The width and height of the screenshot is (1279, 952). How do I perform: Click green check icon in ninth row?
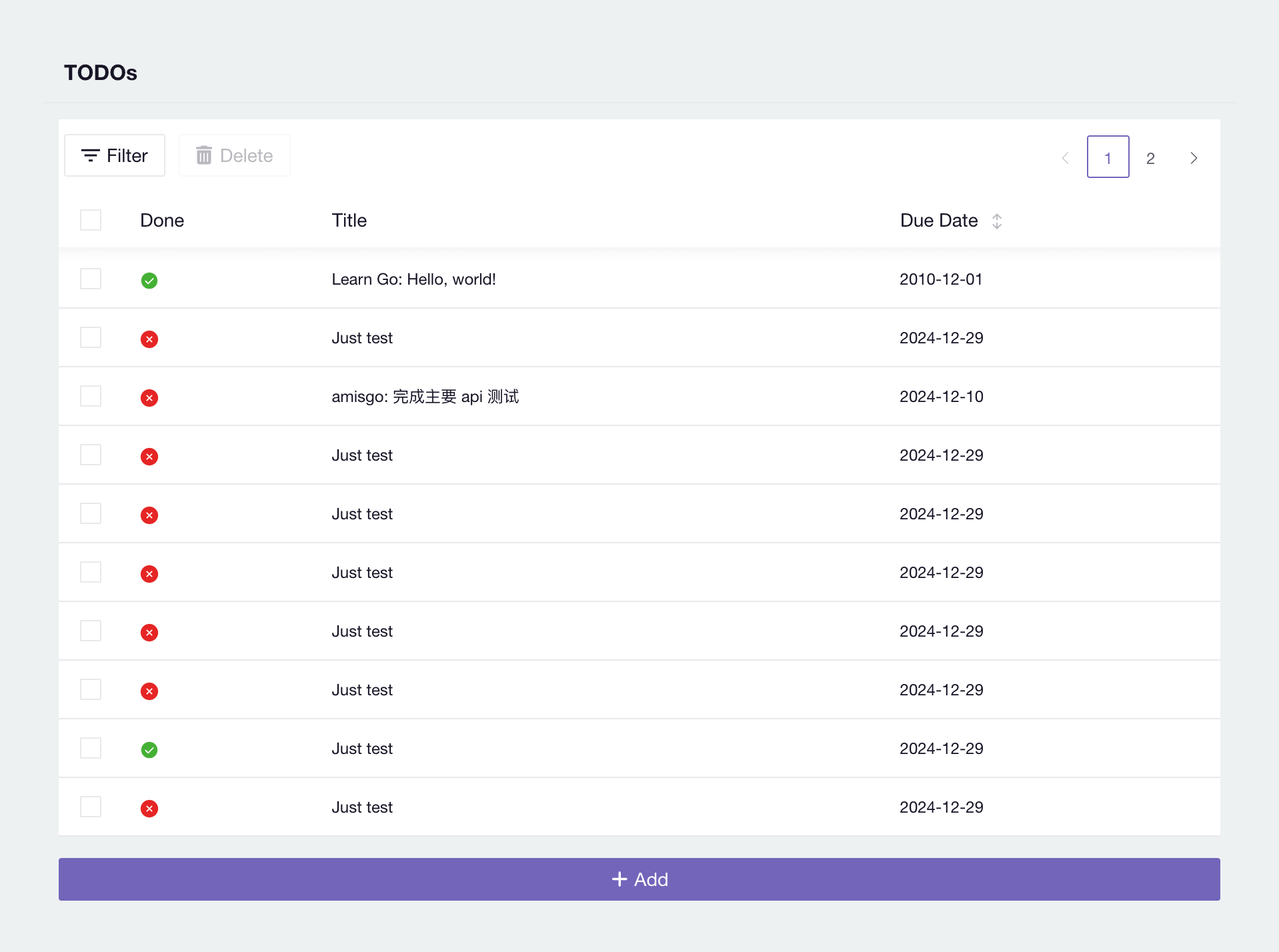point(149,750)
